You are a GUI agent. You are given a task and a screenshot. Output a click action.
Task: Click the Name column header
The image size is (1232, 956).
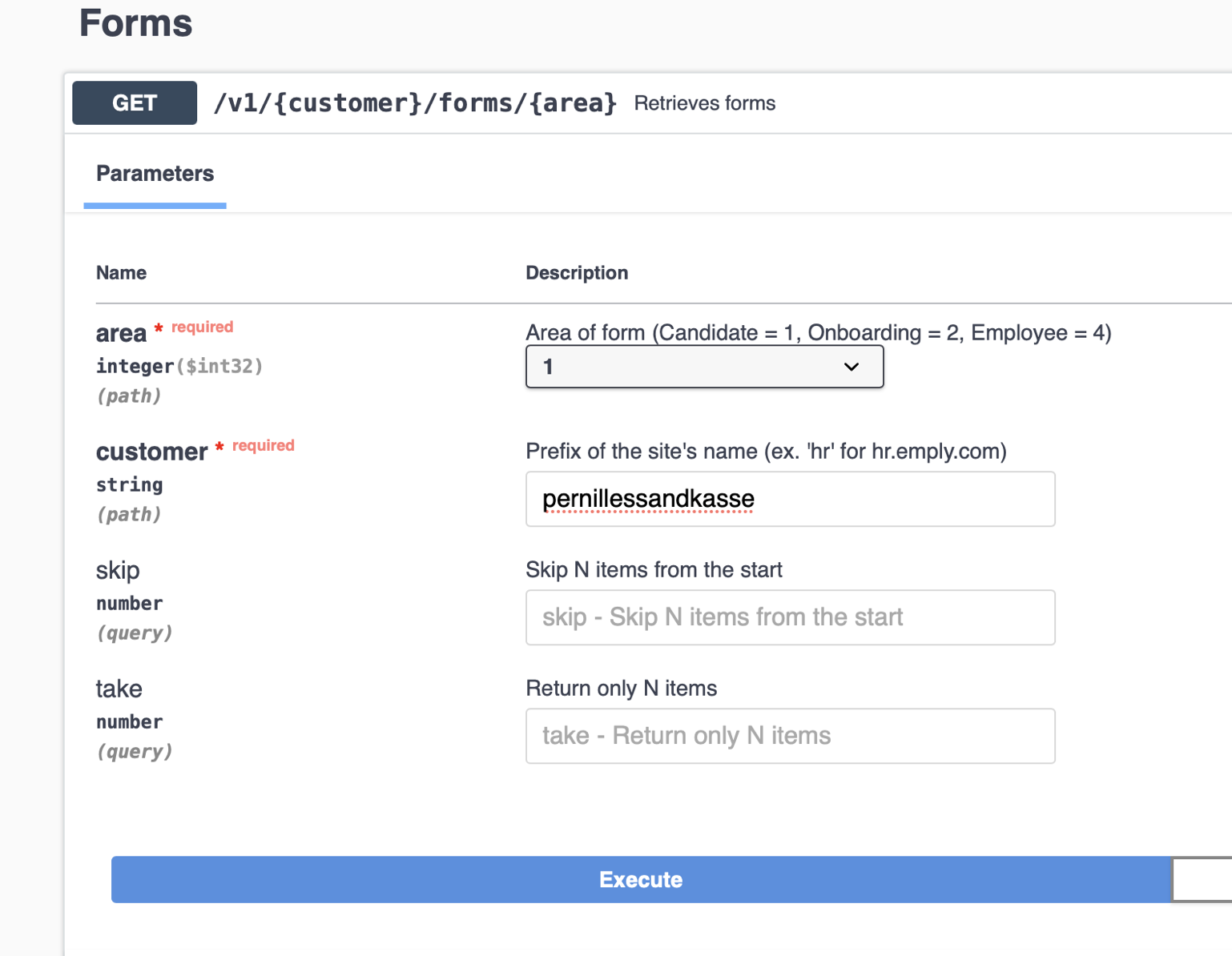121,273
